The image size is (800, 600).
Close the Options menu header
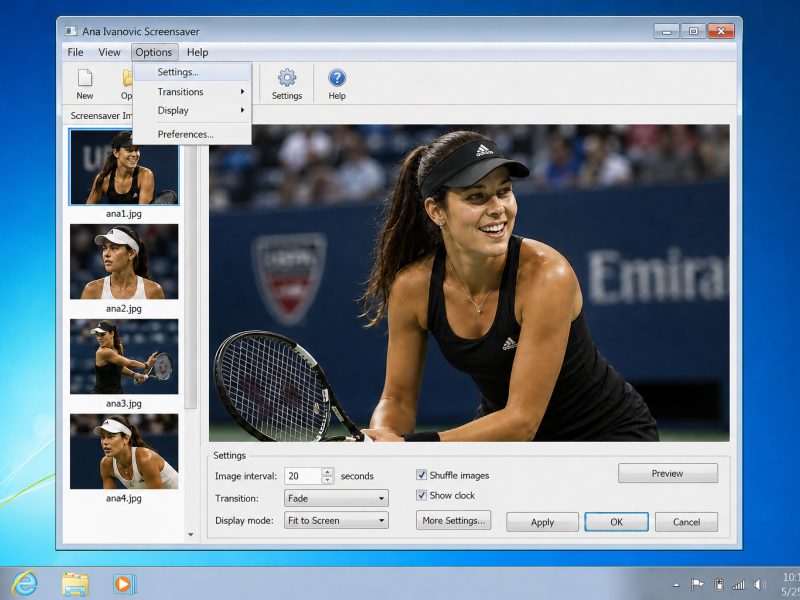point(154,52)
